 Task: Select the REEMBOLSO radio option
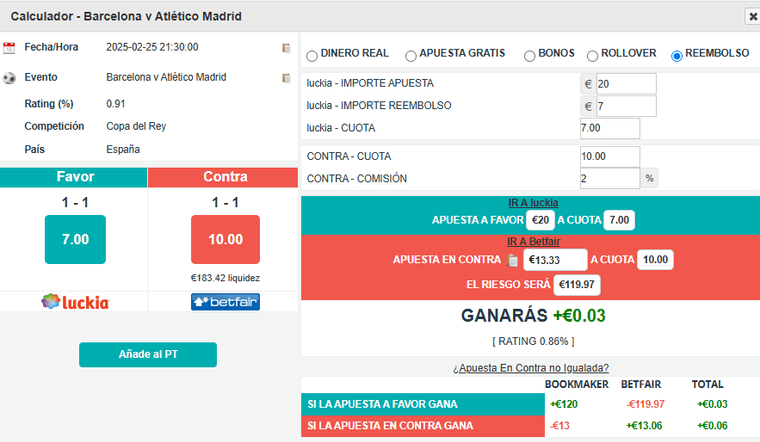coord(677,55)
